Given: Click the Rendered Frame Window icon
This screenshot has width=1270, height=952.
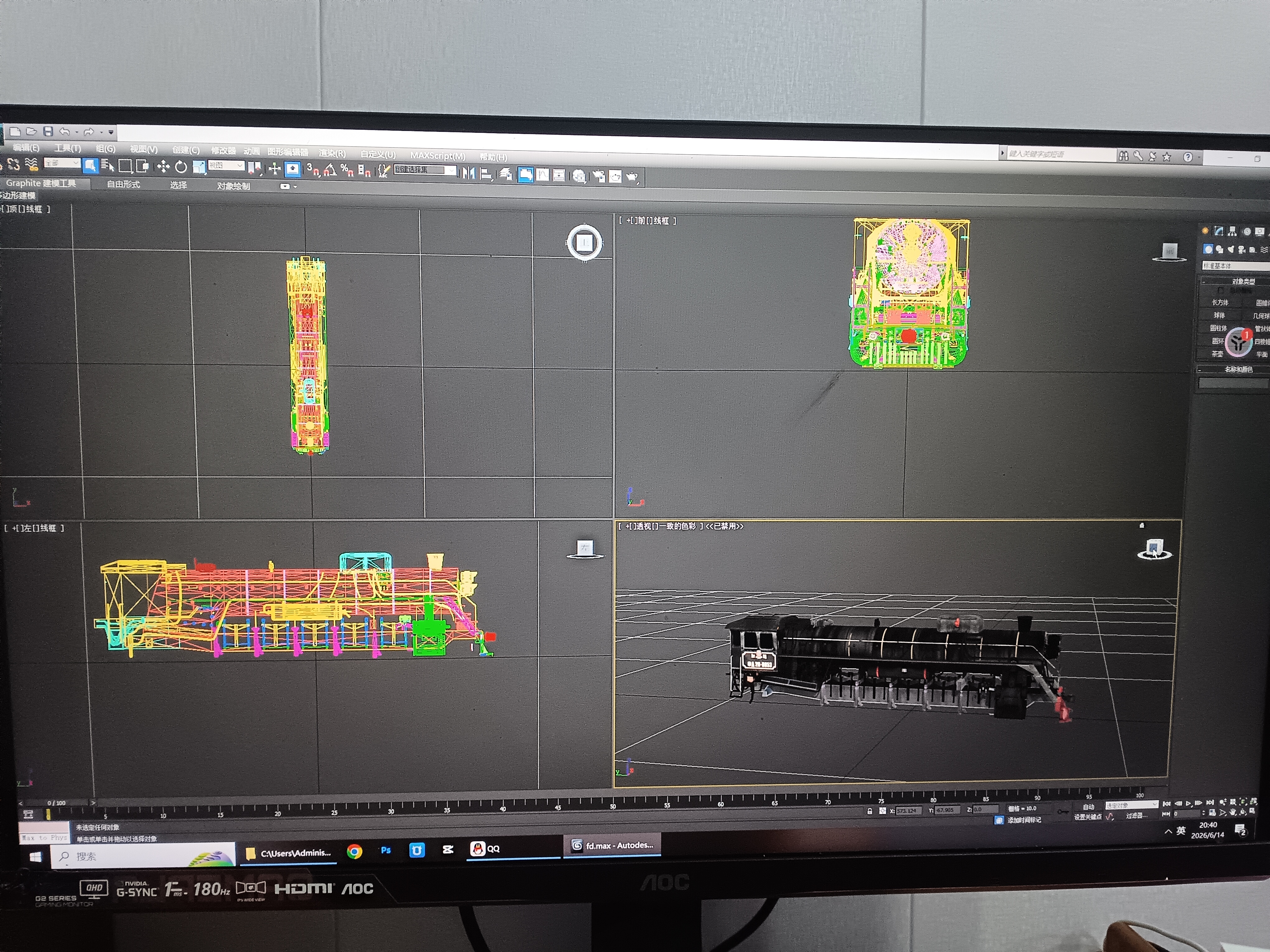Looking at the screenshot, I should click(x=615, y=176).
